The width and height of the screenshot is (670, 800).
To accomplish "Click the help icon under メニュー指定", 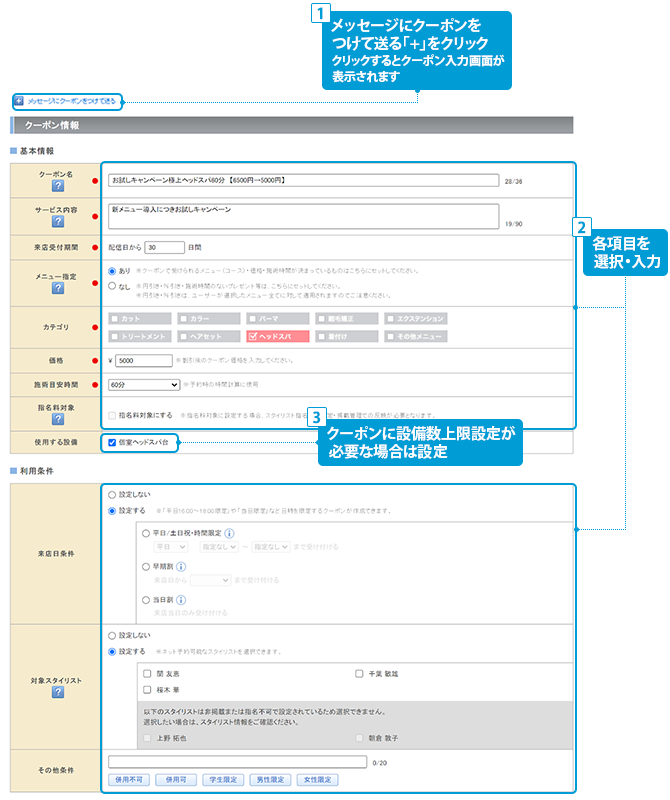I will tap(58, 288).
